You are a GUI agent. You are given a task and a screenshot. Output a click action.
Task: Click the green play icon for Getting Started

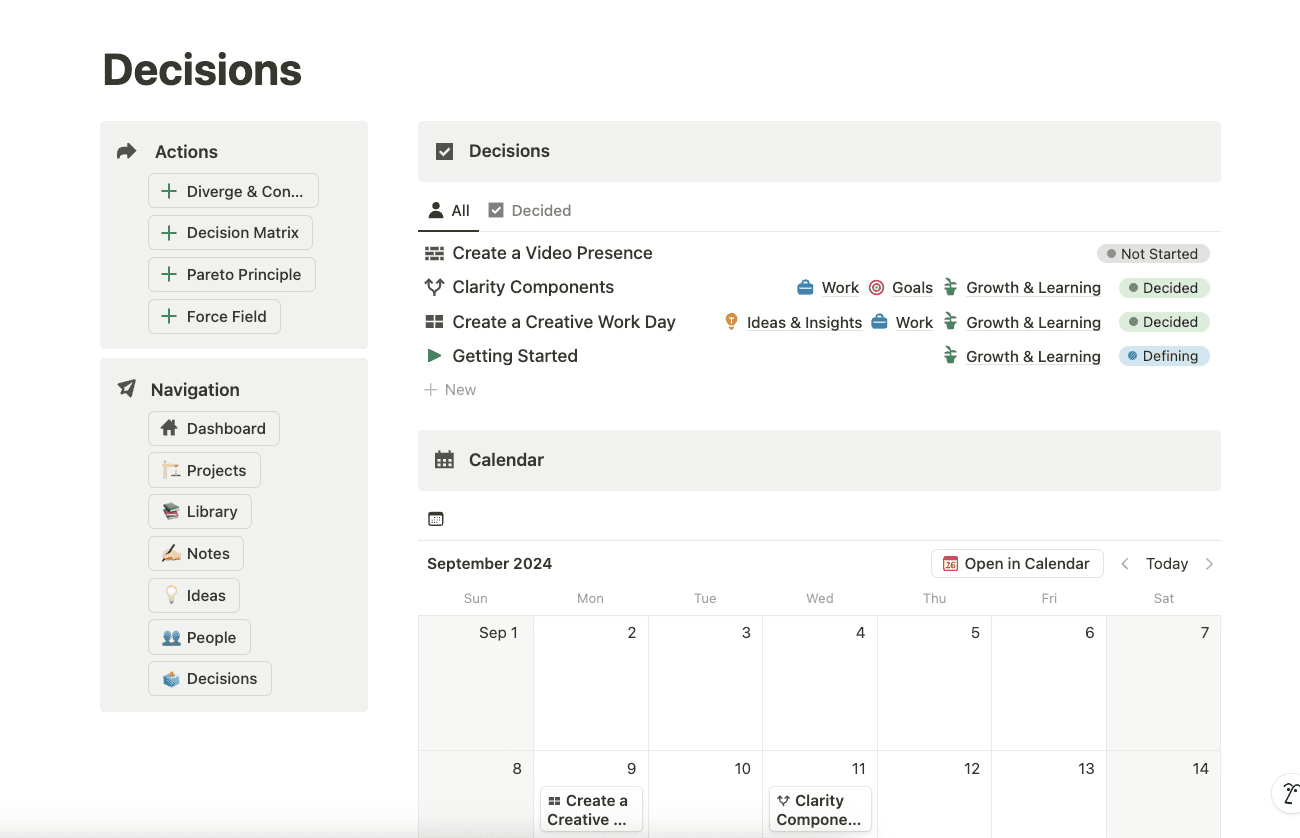coord(434,356)
